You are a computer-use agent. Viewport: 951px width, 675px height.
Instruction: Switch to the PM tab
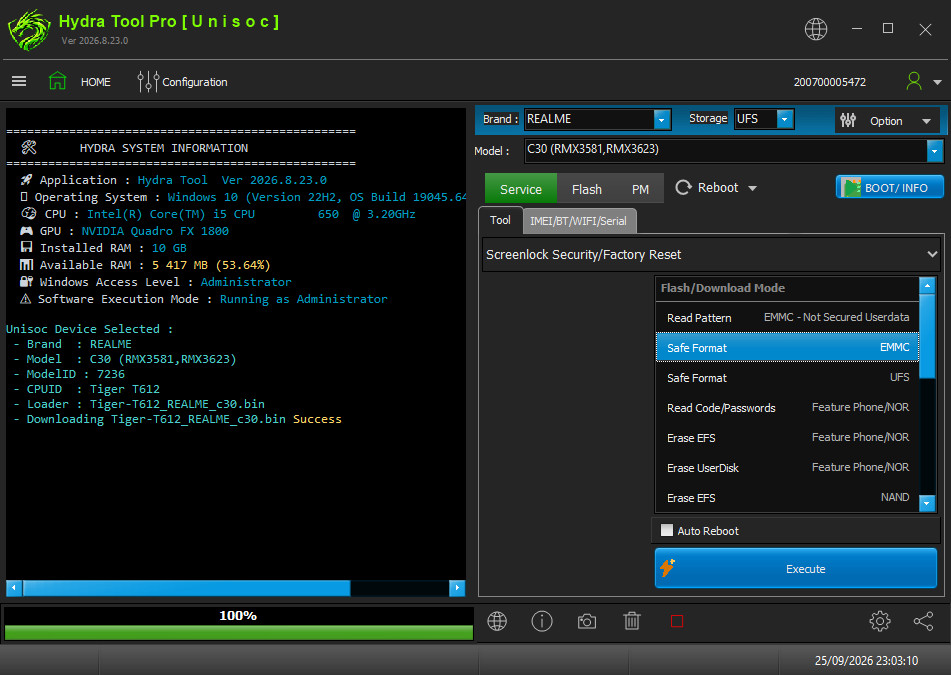click(640, 189)
